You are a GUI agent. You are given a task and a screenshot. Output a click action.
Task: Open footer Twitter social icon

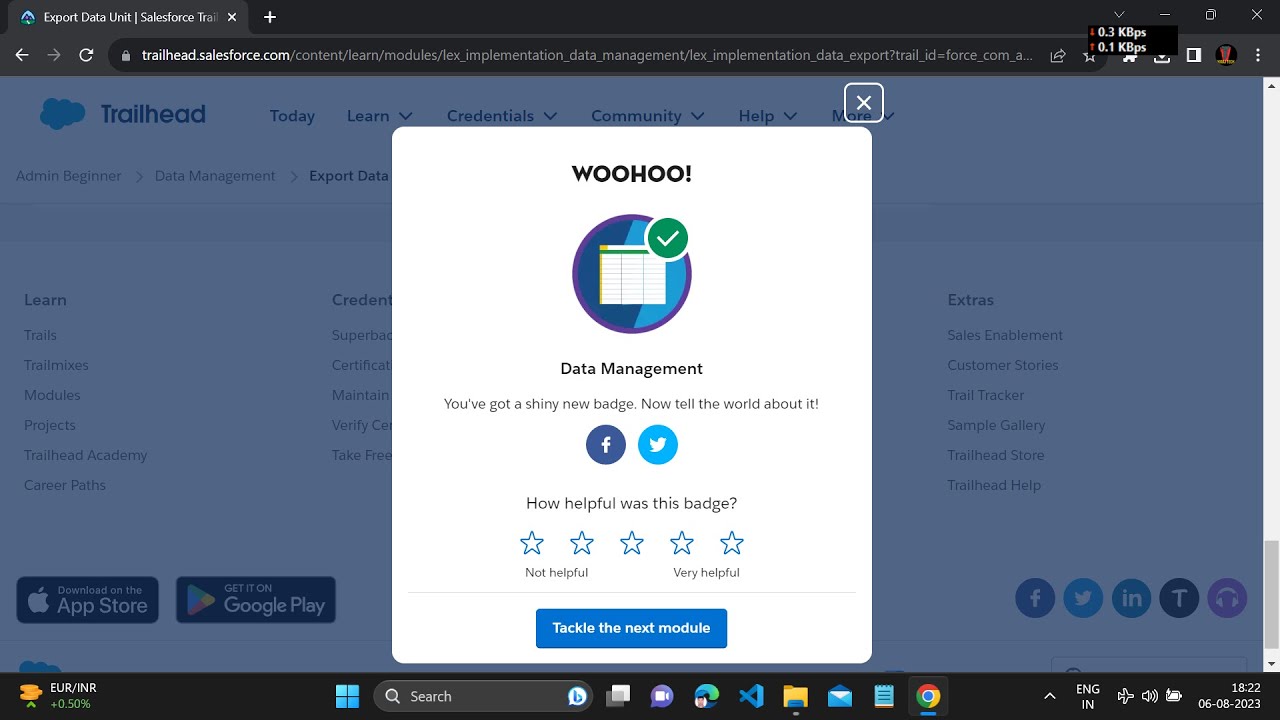point(1083,598)
